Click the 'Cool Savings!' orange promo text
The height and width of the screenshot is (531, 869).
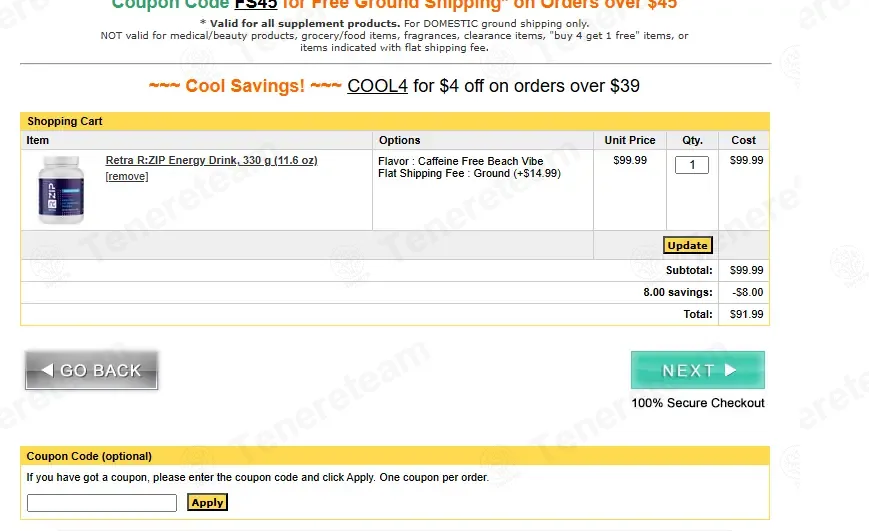(245, 86)
